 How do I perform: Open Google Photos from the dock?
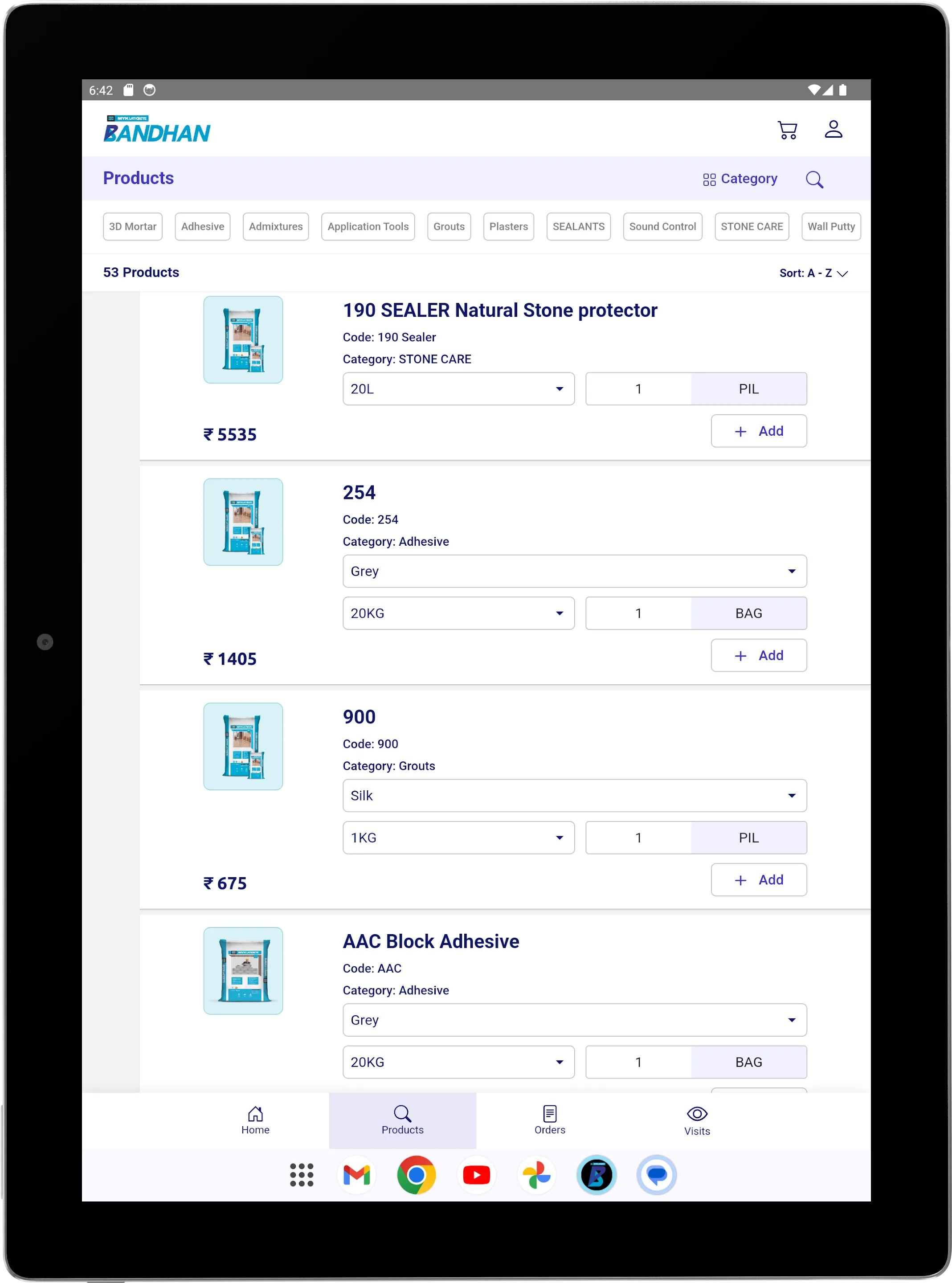pyautogui.click(x=536, y=1174)
